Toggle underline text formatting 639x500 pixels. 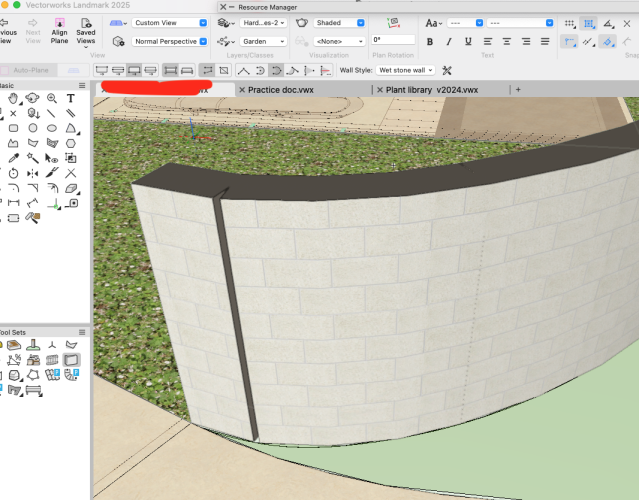pos(469,41)
